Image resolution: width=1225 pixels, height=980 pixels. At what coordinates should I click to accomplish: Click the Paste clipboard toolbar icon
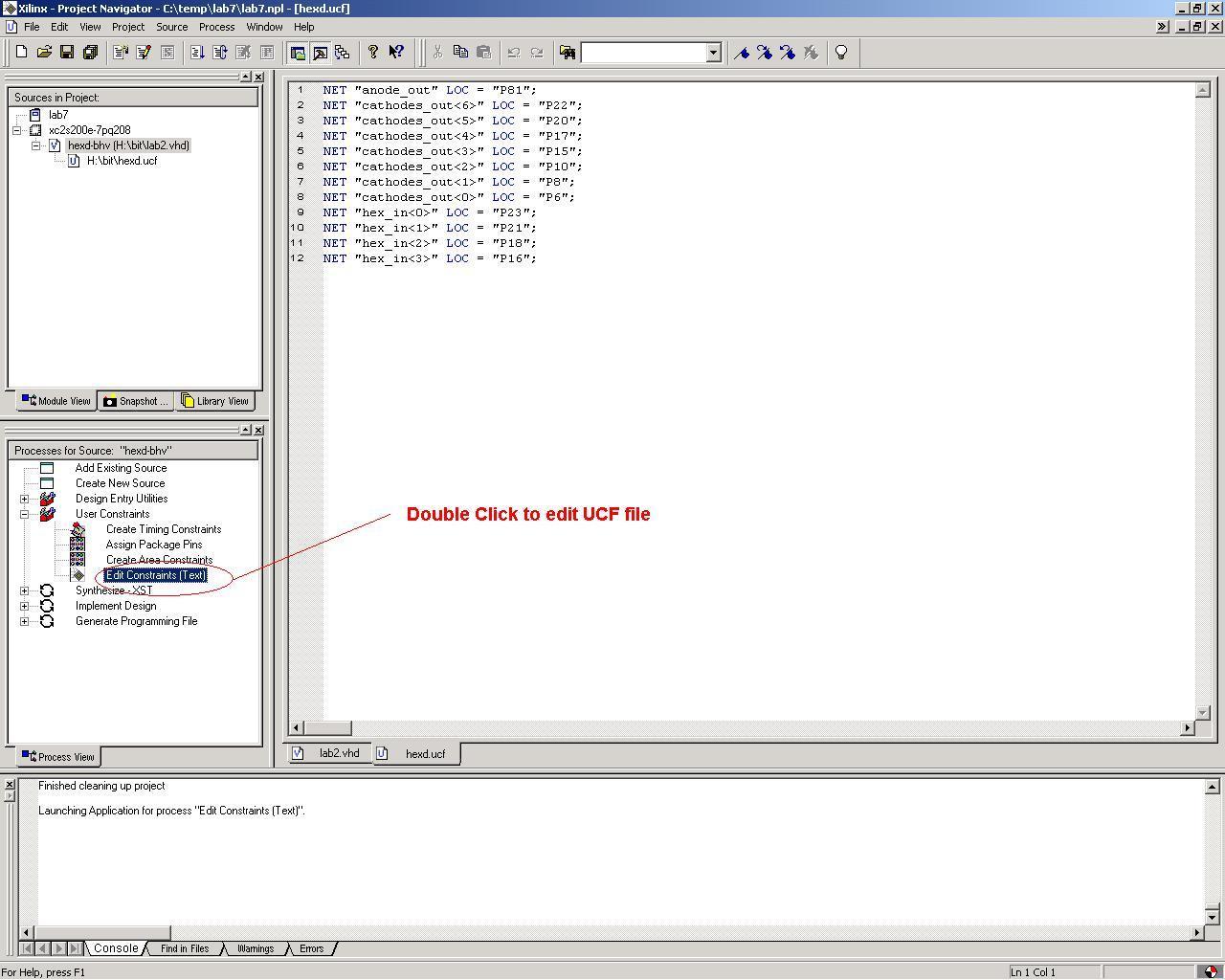483,53
